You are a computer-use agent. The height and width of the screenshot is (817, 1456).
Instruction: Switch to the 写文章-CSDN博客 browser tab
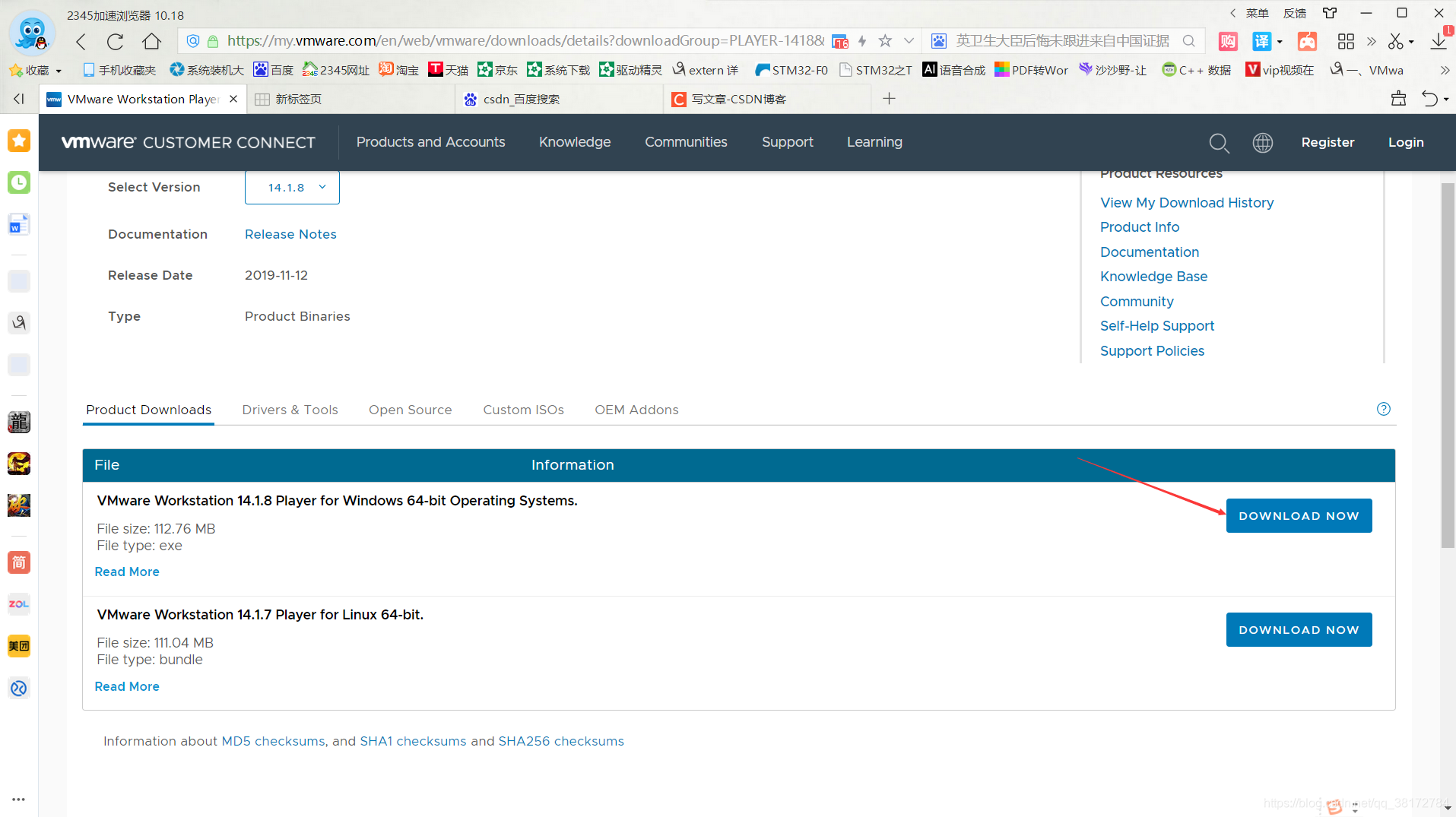point(766,99)
